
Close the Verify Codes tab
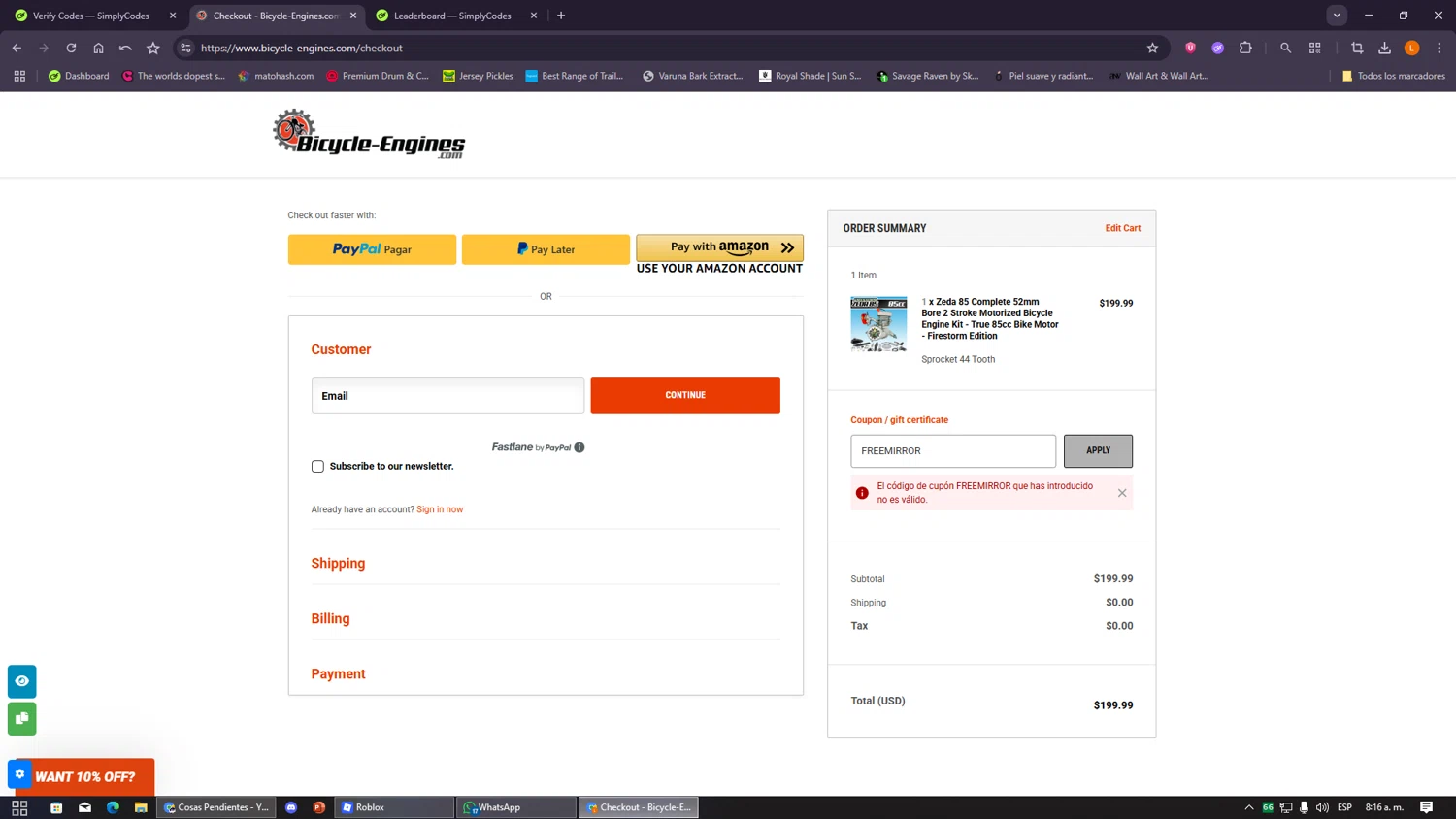(x=173, y=16)
